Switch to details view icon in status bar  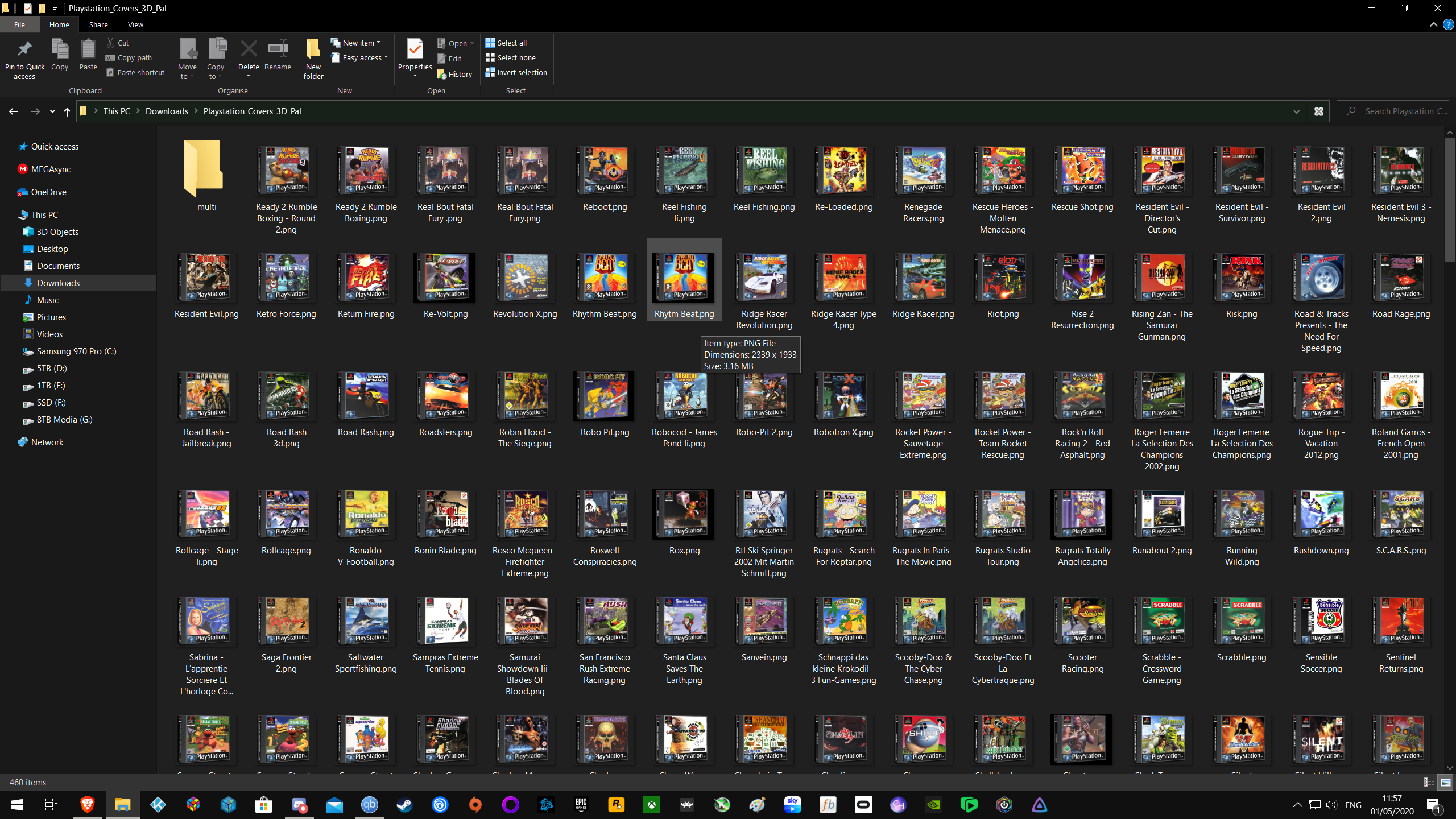click(x=1429, y=782)
